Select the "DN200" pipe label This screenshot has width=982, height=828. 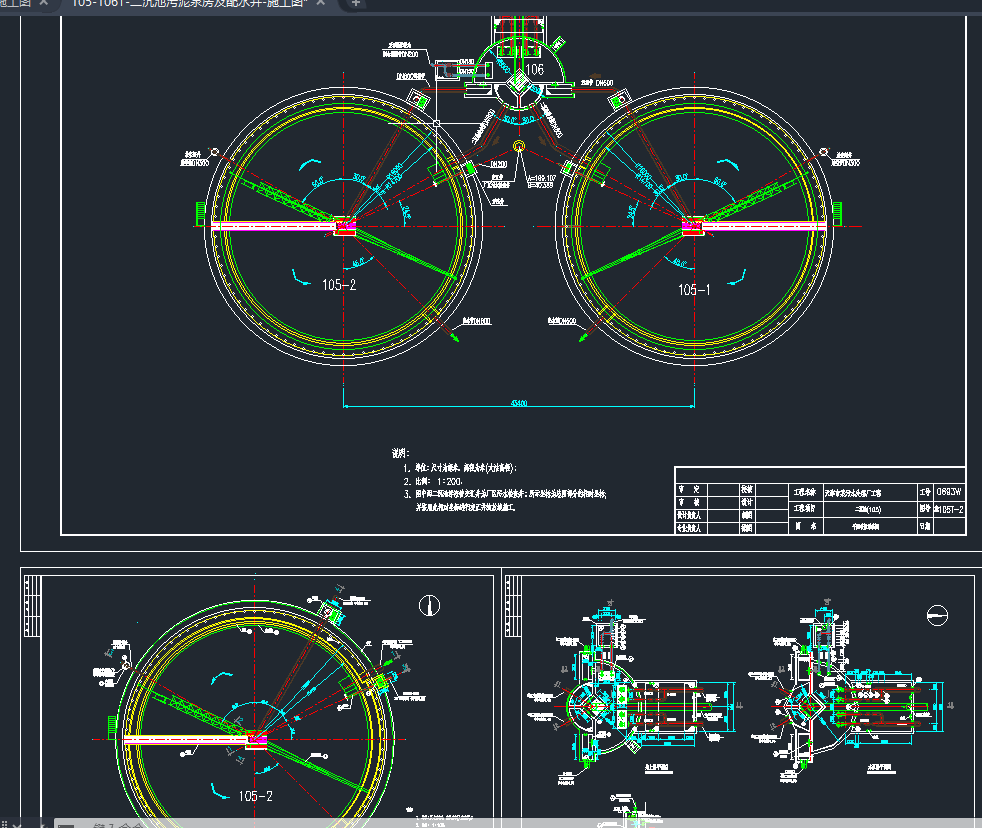point(499,164)
